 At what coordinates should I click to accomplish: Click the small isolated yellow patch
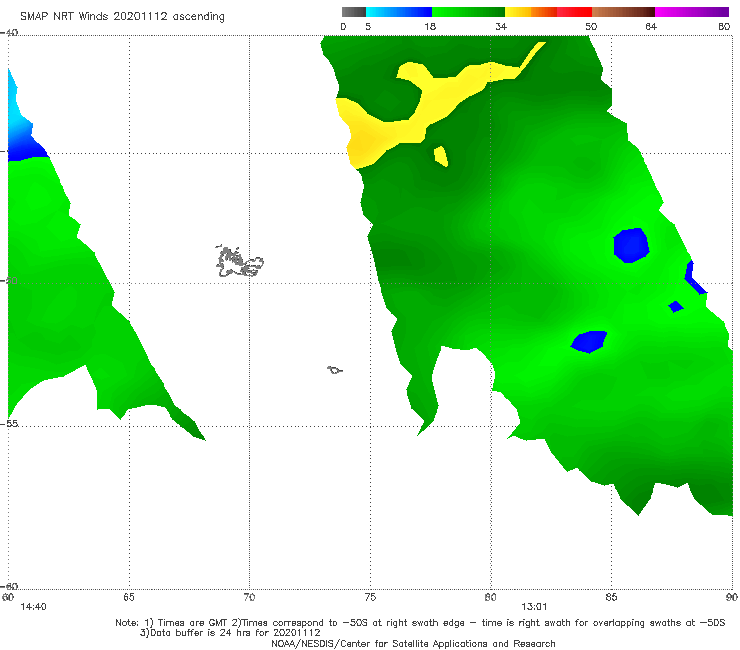441,156
